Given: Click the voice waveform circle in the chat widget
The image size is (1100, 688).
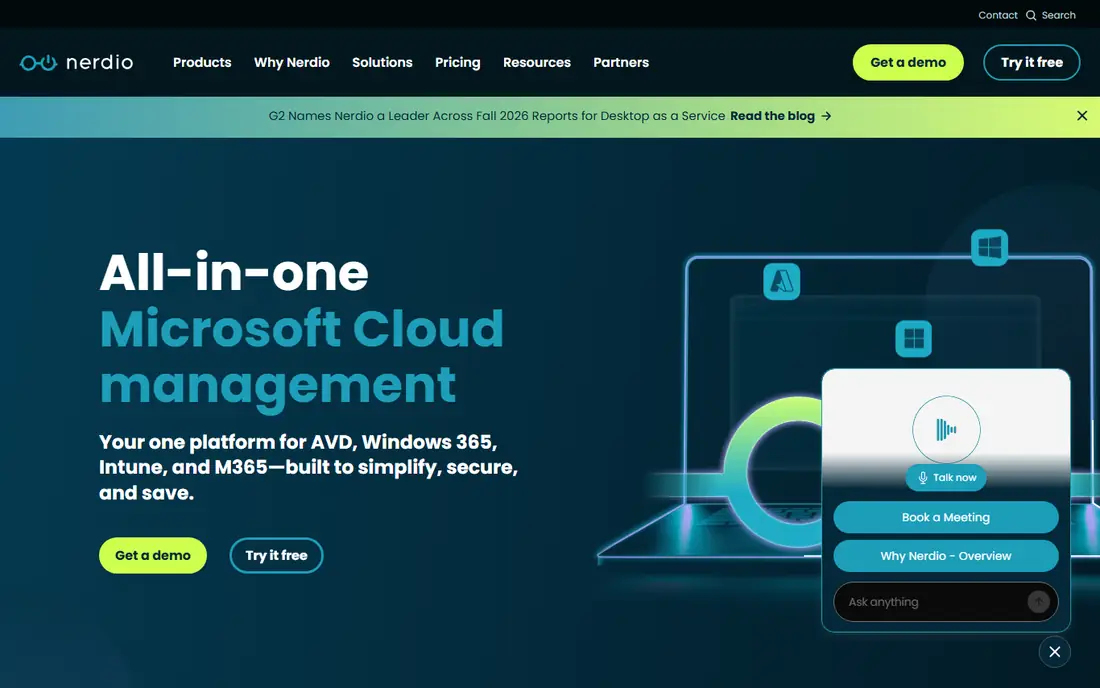Looking at the screenshot, I should pyautogui.click(x=946, y=429).
